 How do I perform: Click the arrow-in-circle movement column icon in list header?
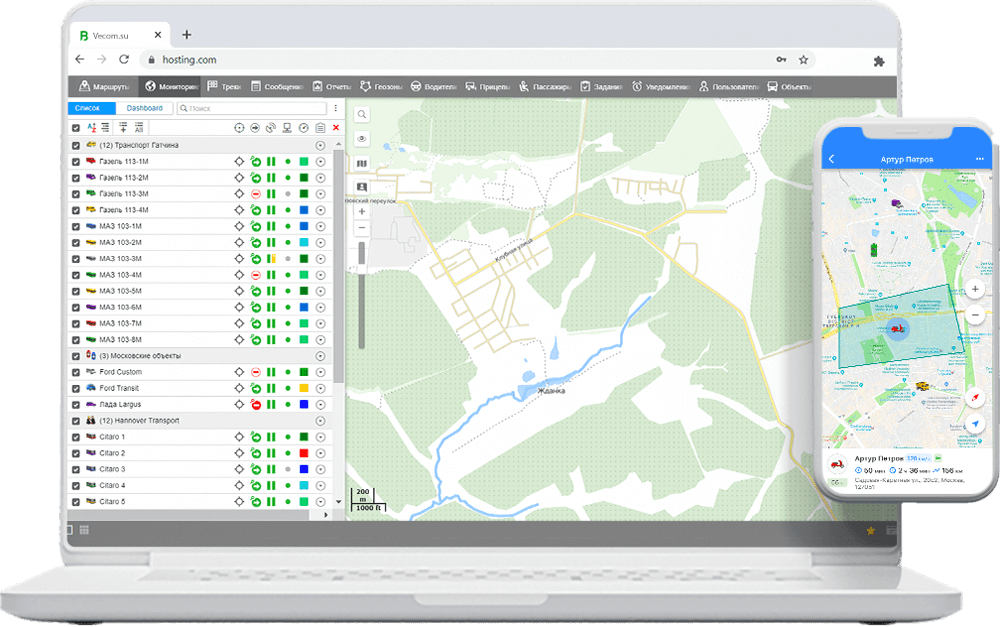pos(255,128)
